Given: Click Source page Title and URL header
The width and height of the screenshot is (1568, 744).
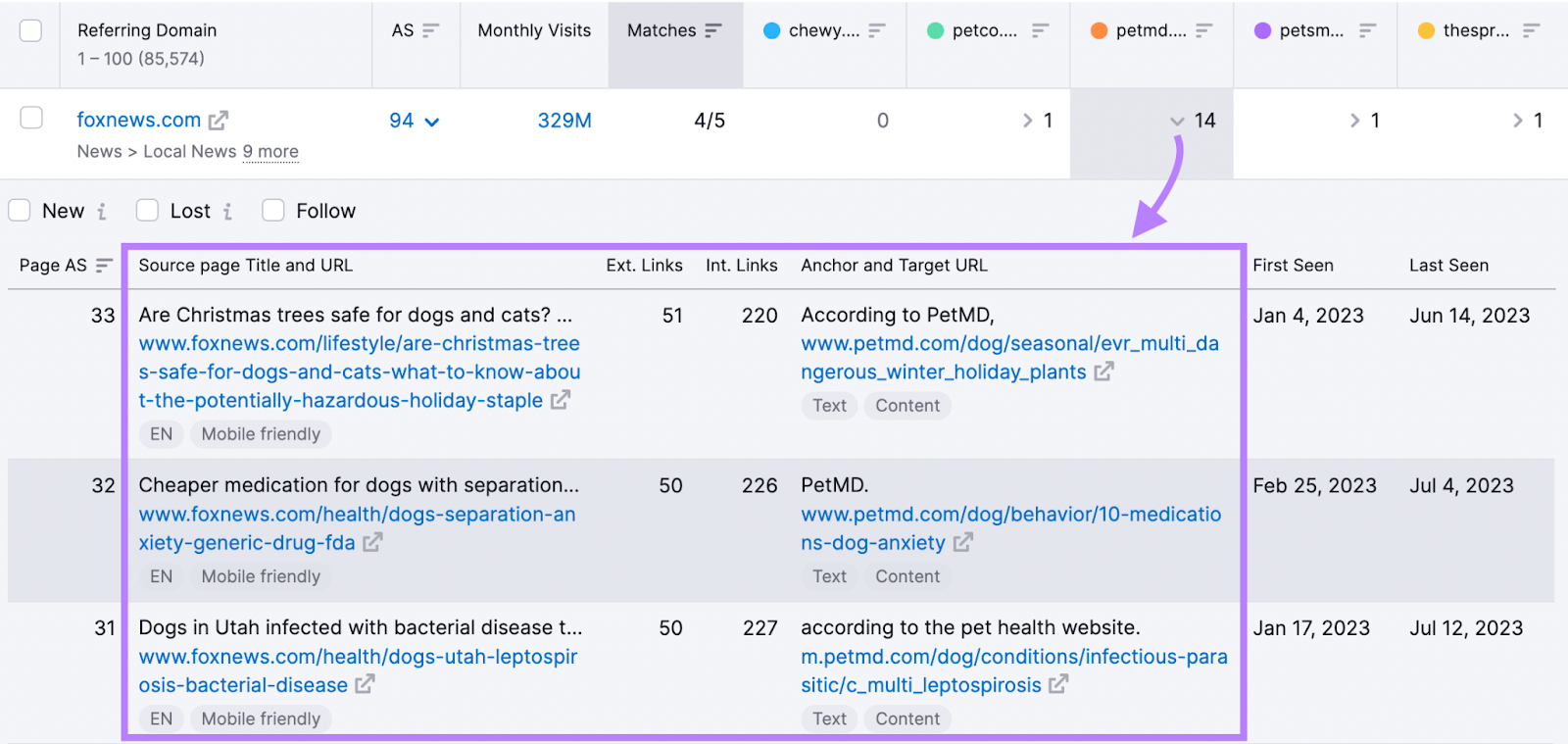Looking at the screenshot, I should point(245,266).
